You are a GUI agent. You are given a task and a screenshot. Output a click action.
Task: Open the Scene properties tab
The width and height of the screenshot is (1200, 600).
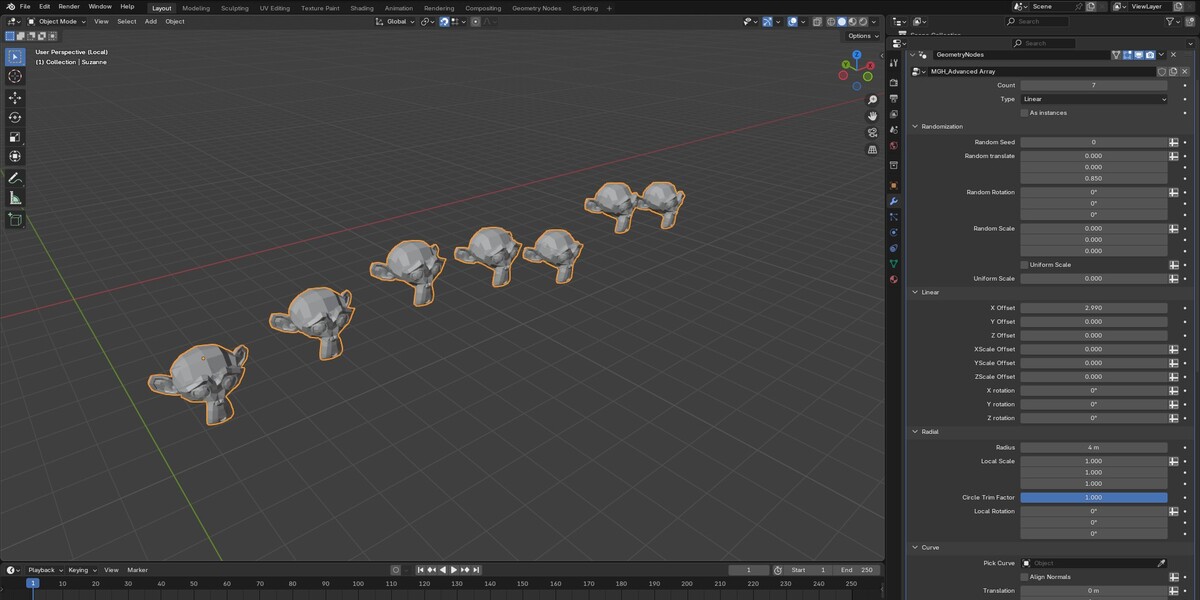tap(894, 130)
